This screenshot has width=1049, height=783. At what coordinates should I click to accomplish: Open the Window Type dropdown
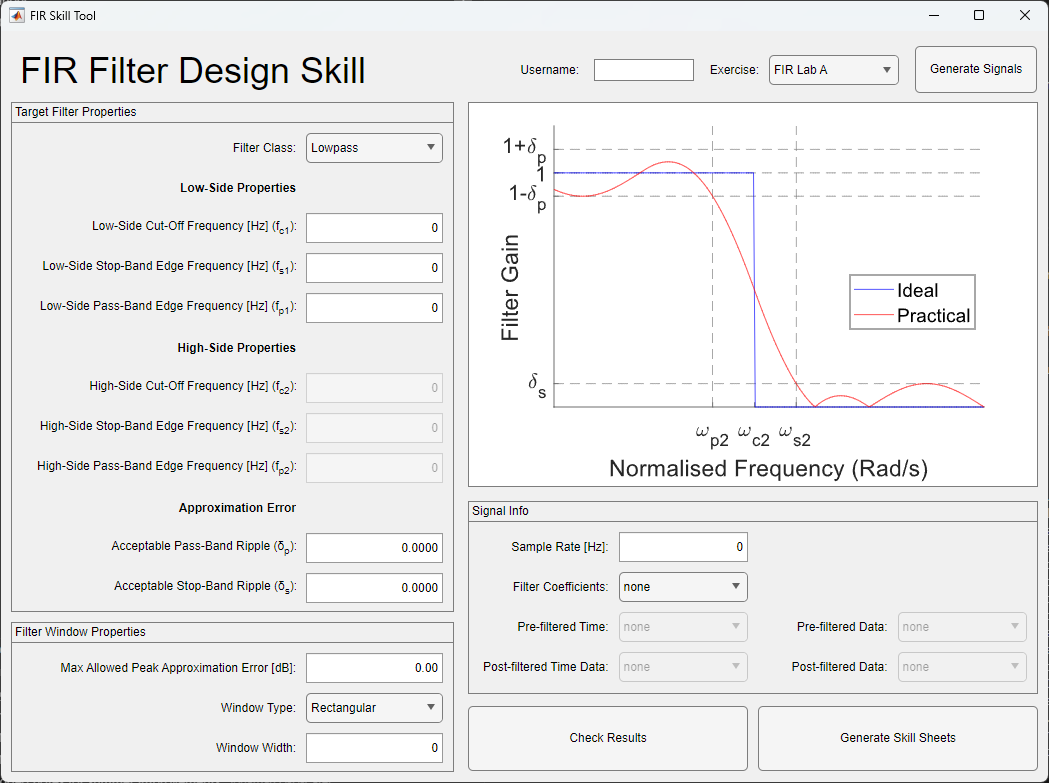tap(374, 708)
